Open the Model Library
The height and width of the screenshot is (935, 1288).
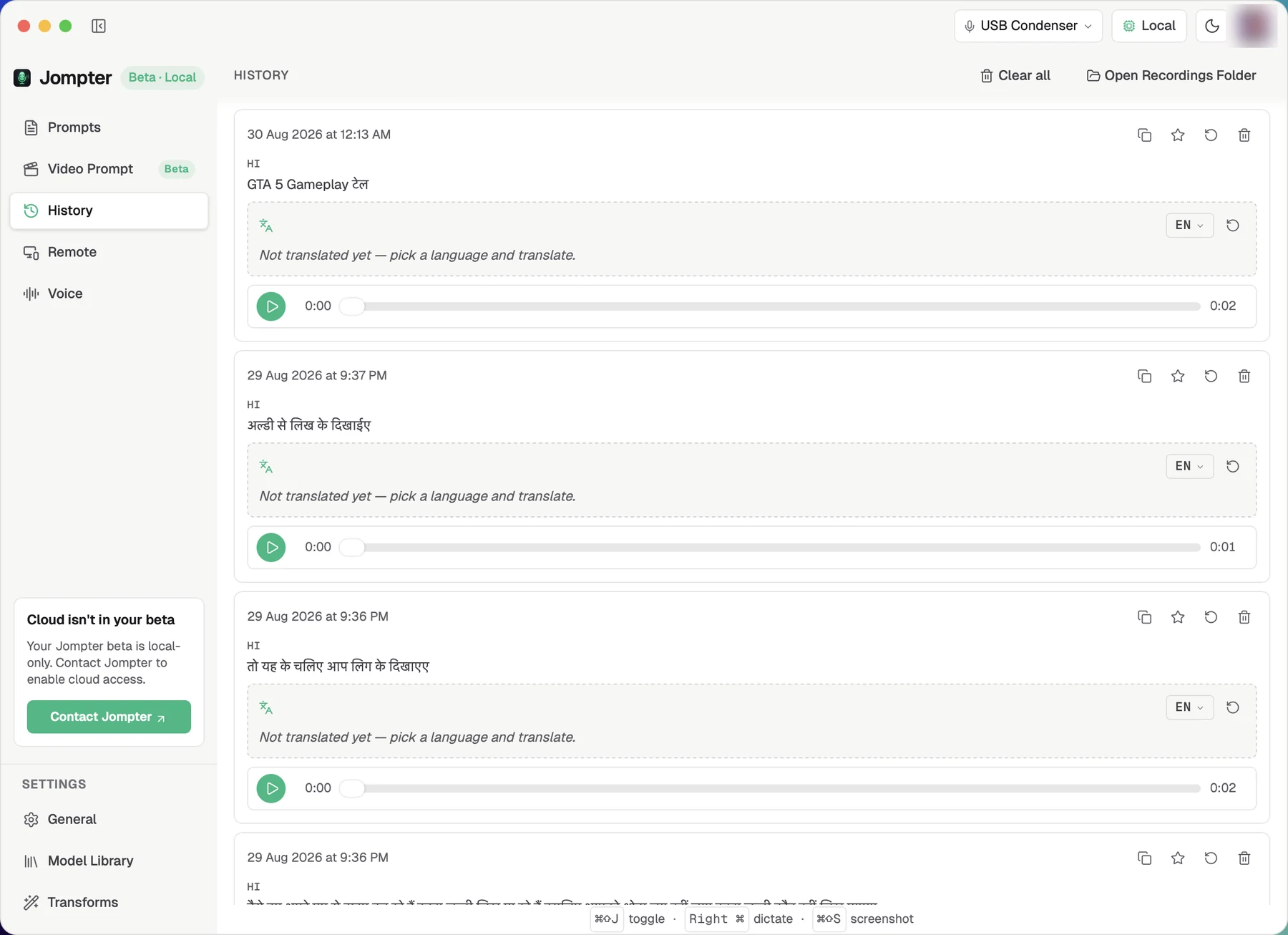(109, 861)
